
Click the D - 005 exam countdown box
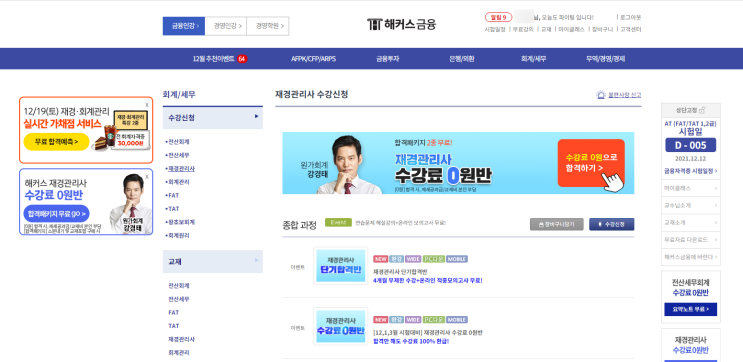pyautogui.click(x=690, y=145)
